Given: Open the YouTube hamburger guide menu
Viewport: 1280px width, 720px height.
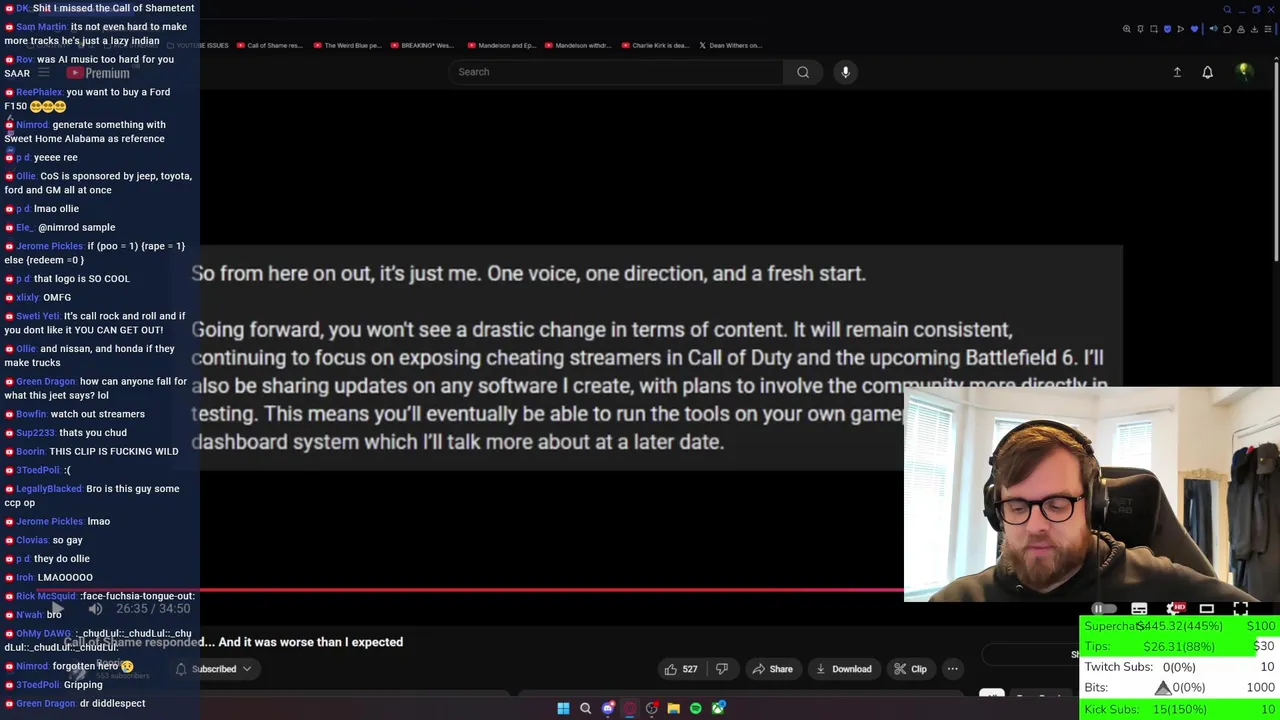Looking at the screenshot, I should pyautogui.click(x=43, y=73).
